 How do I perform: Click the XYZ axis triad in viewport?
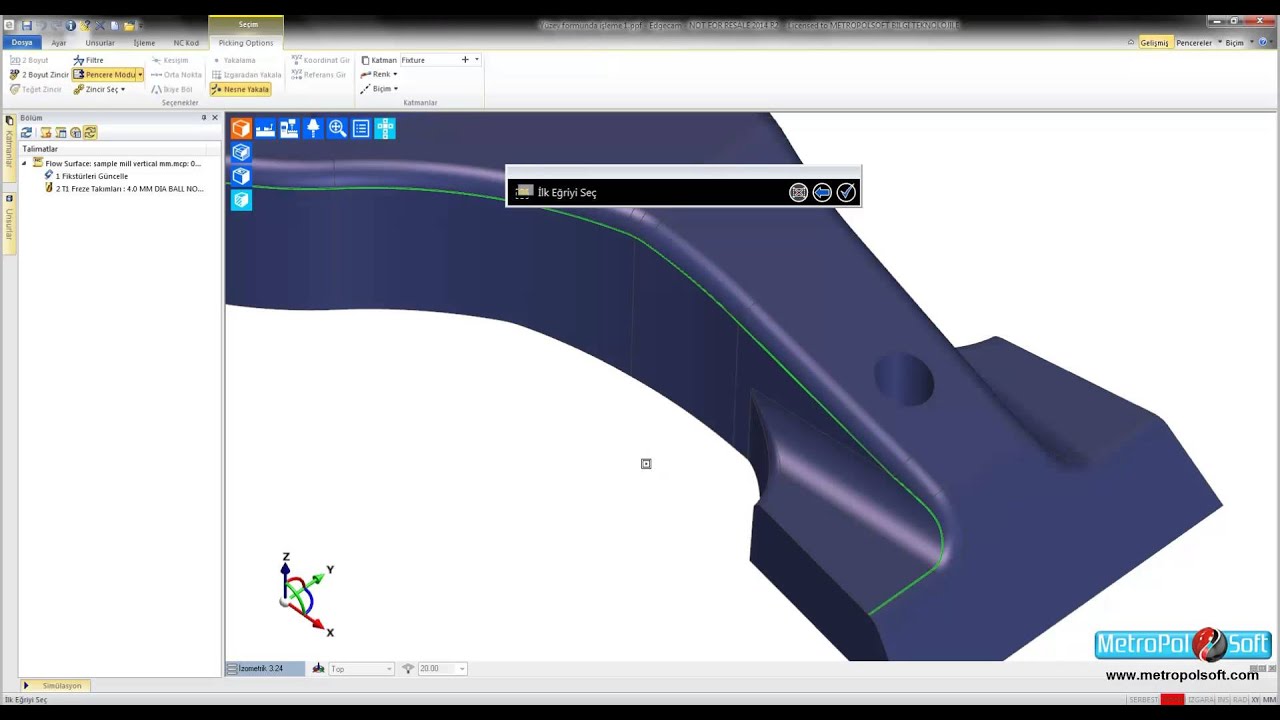pyautogui.click(x=305, y=594)
